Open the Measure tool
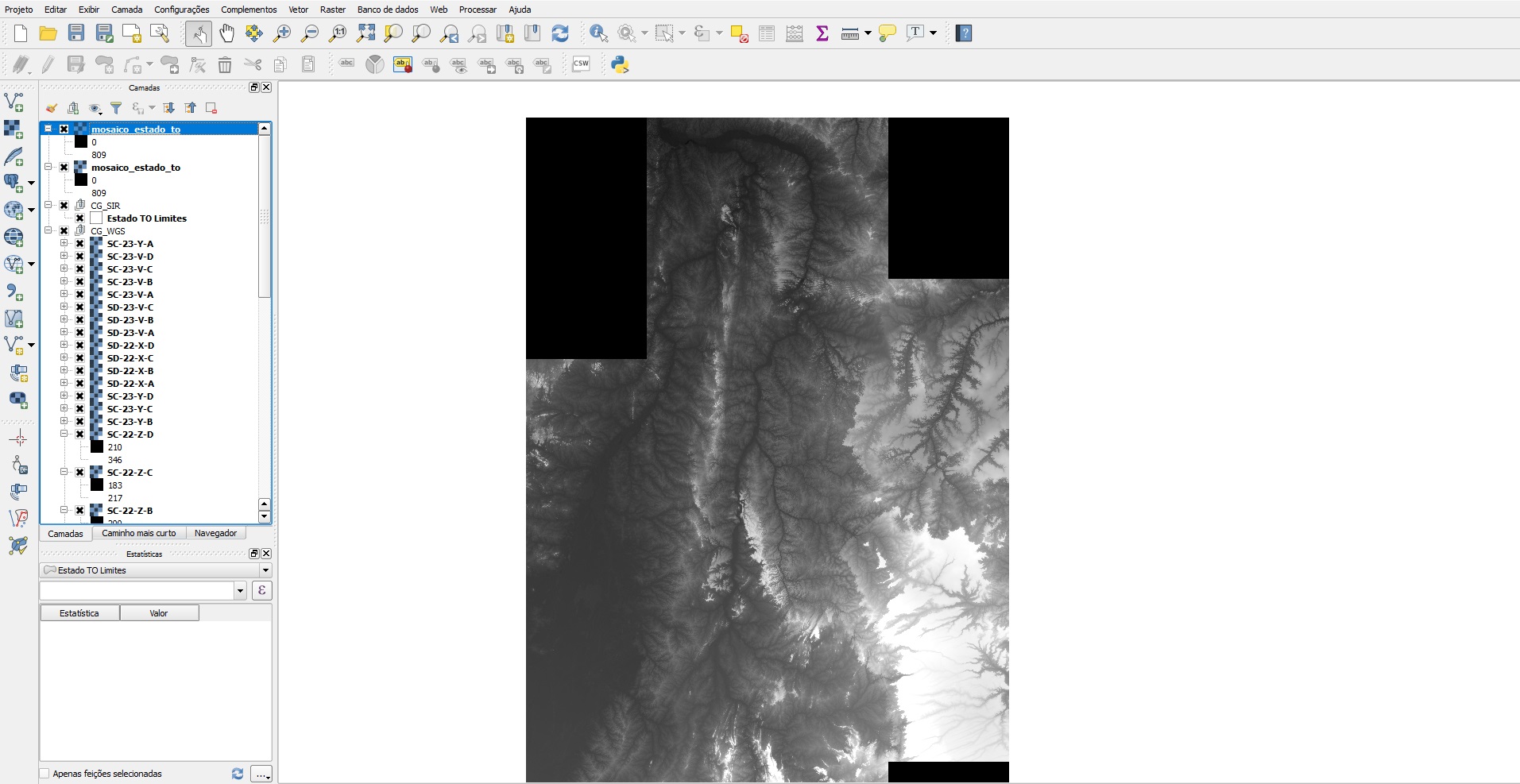1520x784 pixels. point(850,33)
